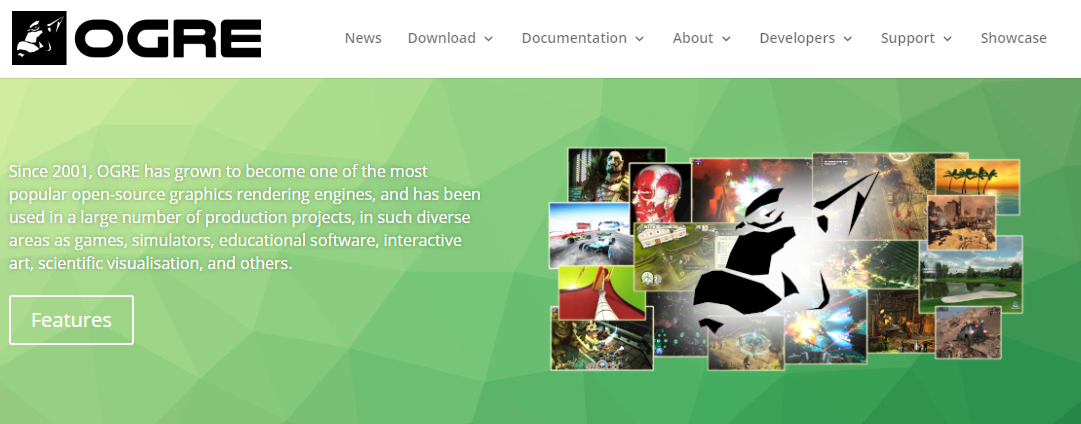The width and height of the screenshot is (1081, 424).
Task: Click the Features button
Action: click(71, 320)
